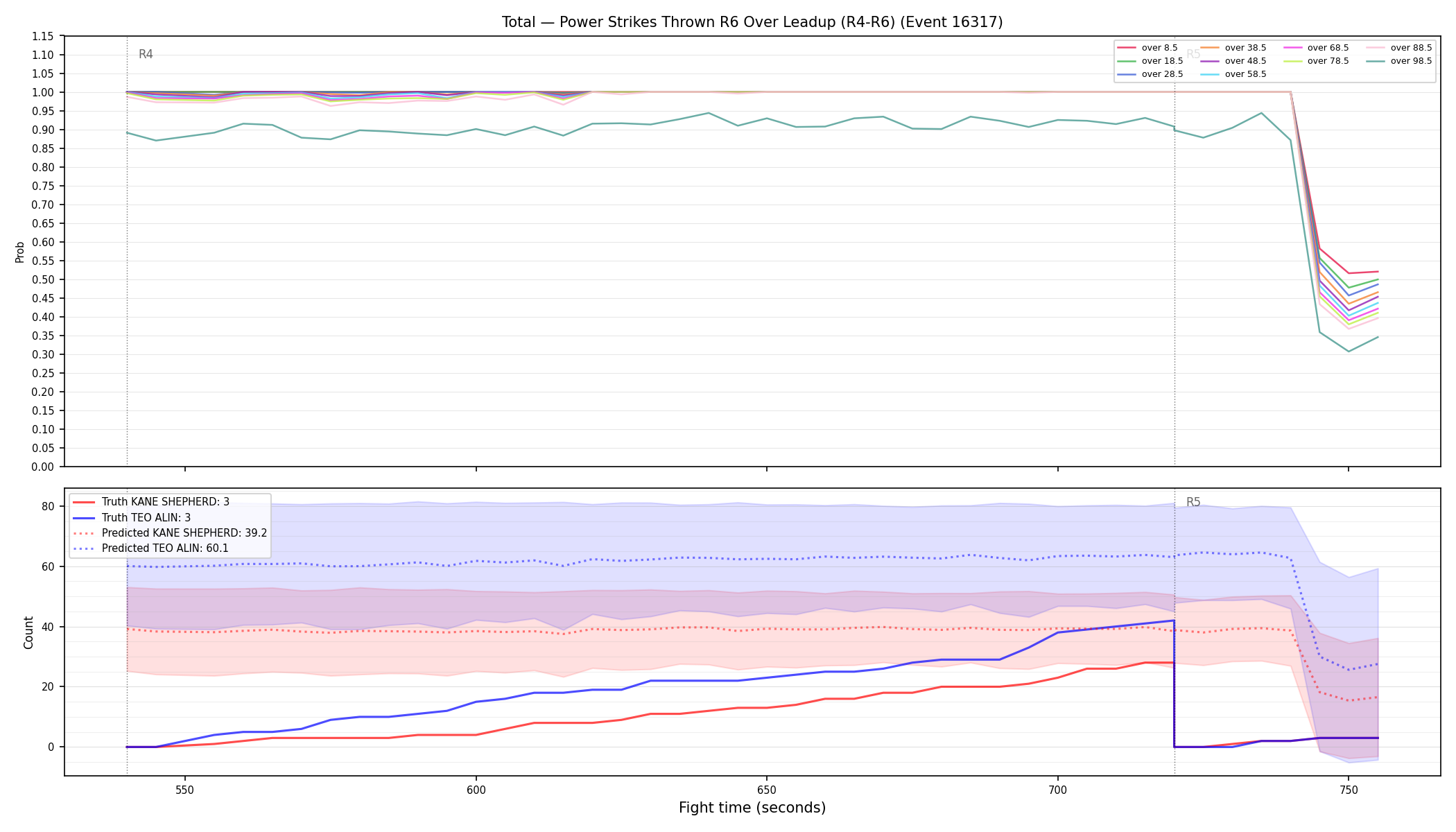
Task: Click the 1.00 tick on Prob axis
Action: pos(43,92)
